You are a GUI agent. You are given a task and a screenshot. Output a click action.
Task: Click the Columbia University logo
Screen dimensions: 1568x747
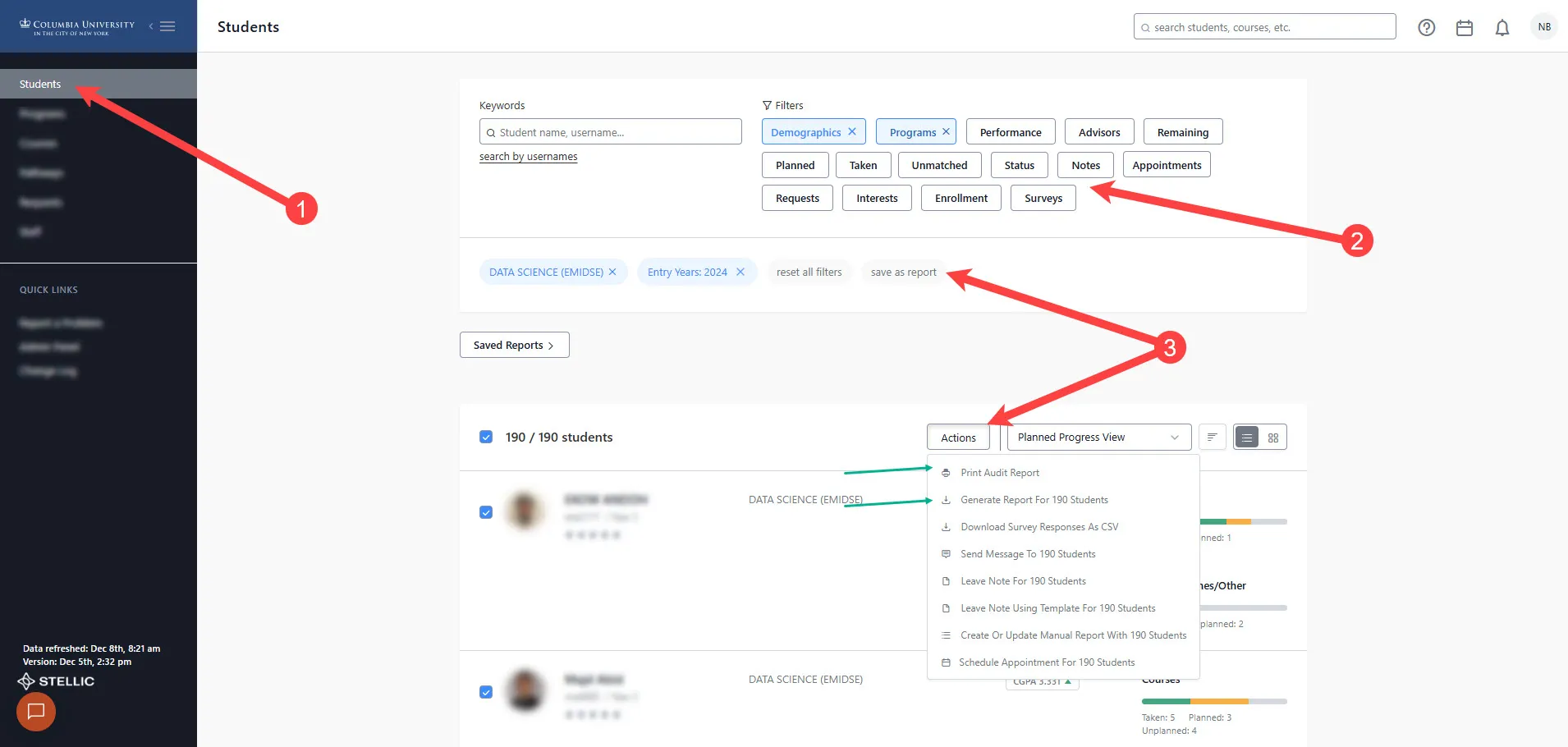tap(77, 26)
